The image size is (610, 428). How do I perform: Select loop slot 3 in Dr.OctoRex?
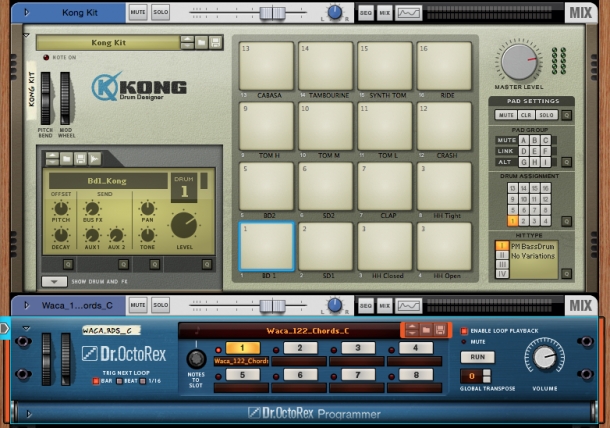[358, 348]
